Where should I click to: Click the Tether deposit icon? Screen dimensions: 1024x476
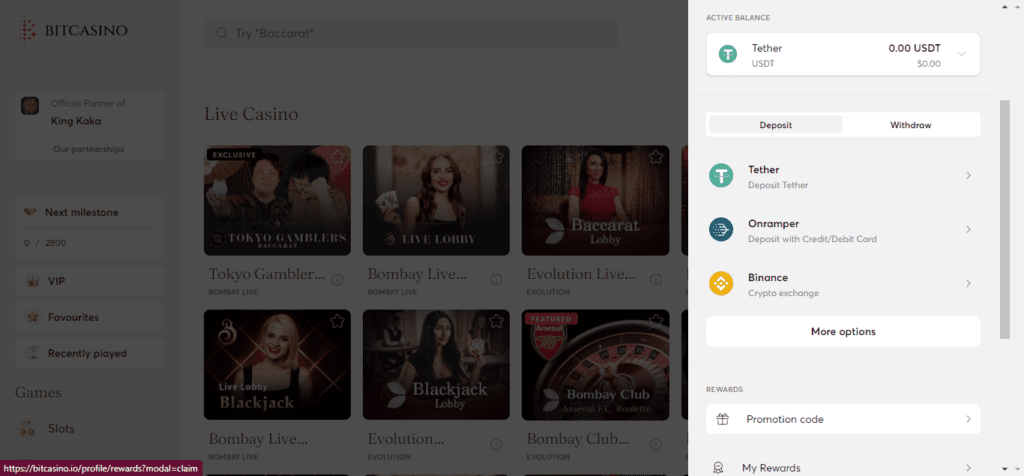coord(721,176)
